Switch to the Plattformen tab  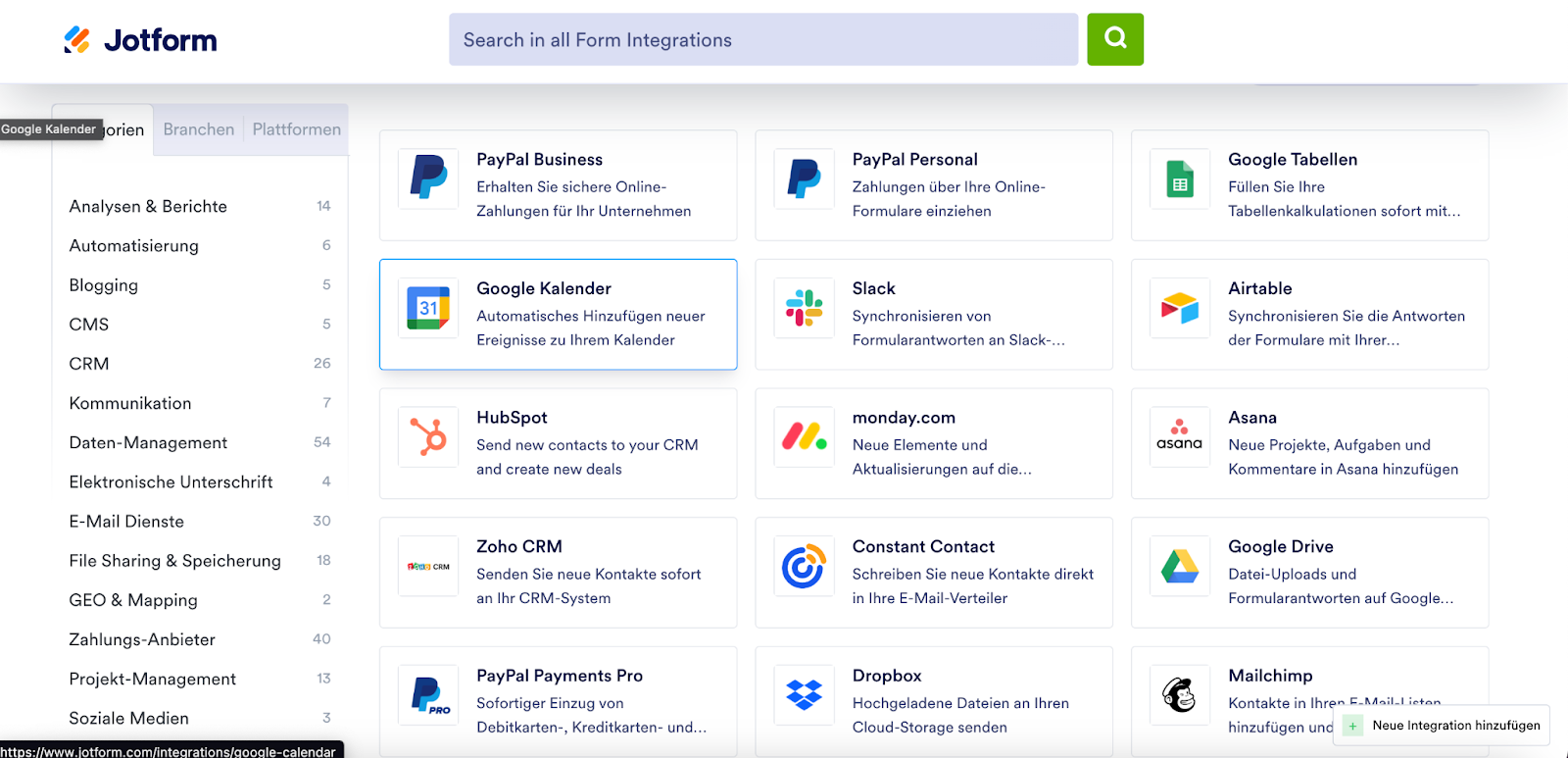297,129
